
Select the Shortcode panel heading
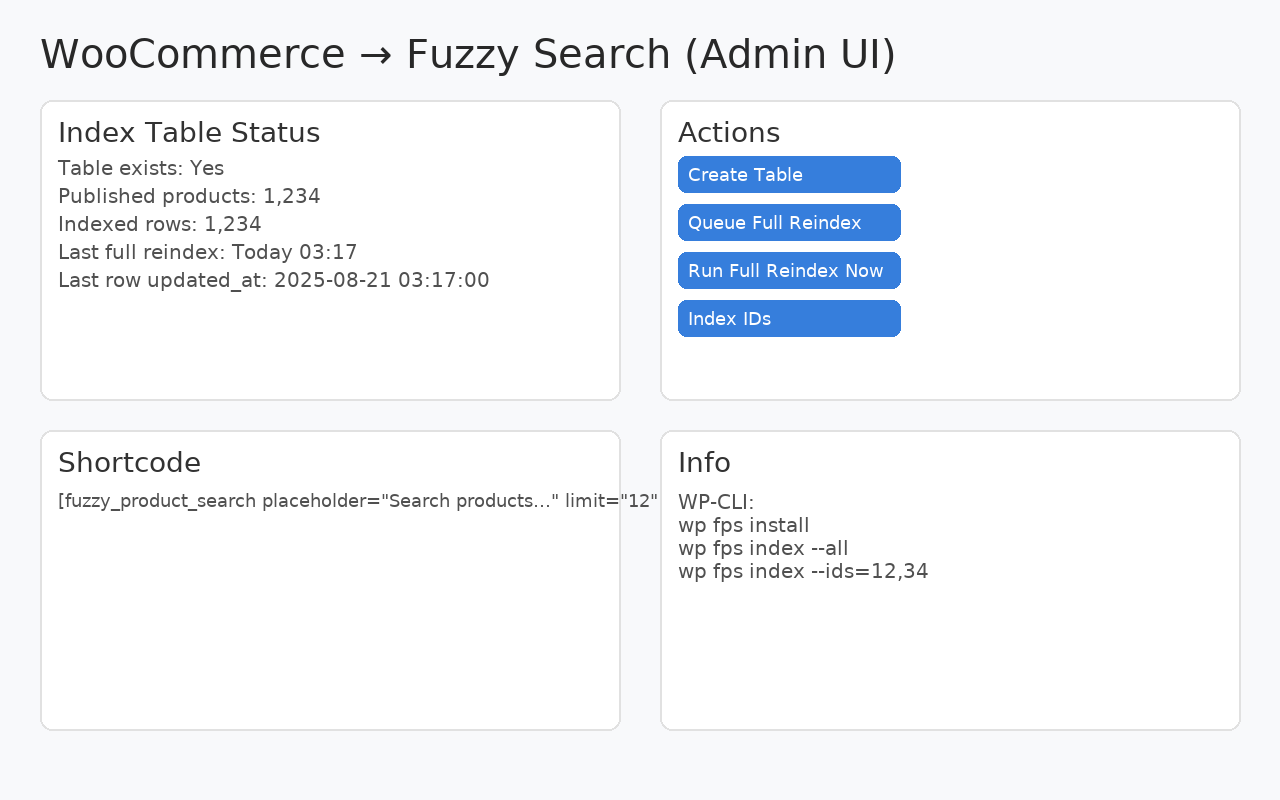click(129, 463)
